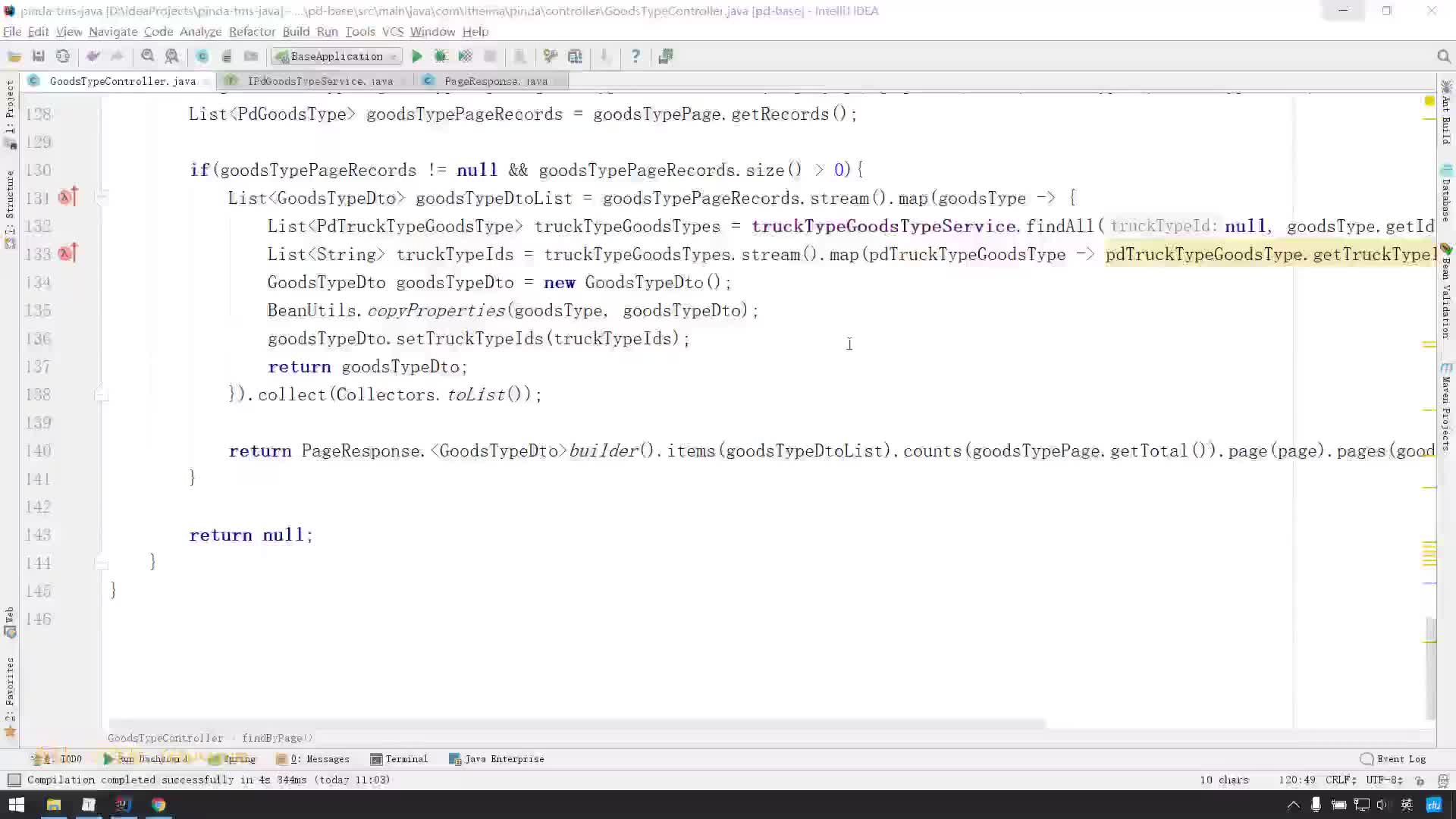Change file encoding UTF-8 in status bar

[1384, 780]
